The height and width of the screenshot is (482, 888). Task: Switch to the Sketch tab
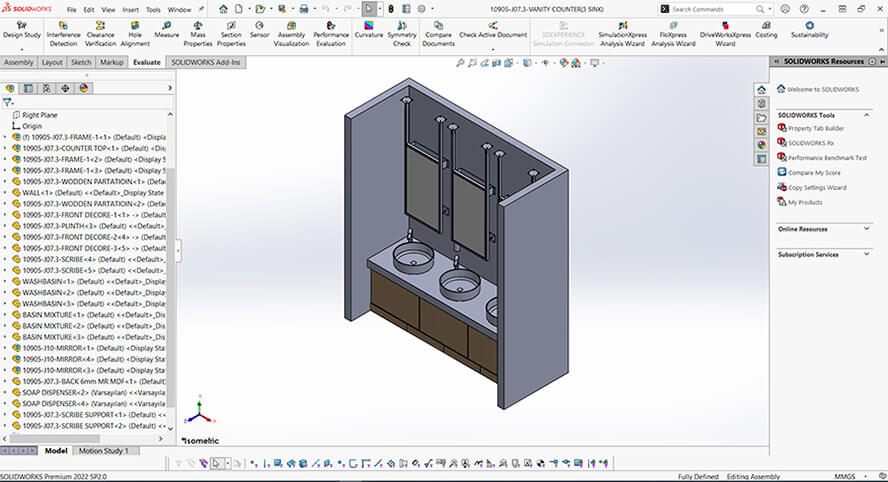81,62
